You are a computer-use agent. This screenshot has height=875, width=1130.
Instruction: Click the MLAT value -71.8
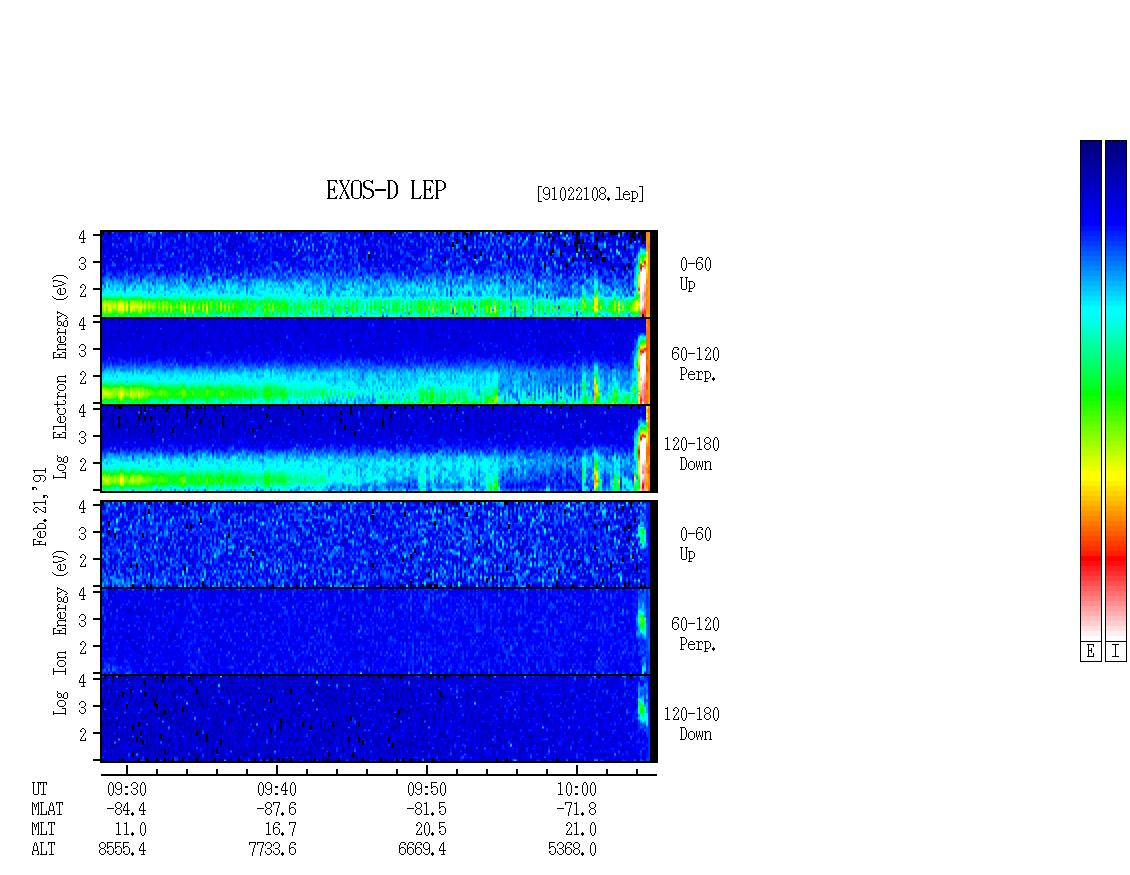click(x=577, y=809)
